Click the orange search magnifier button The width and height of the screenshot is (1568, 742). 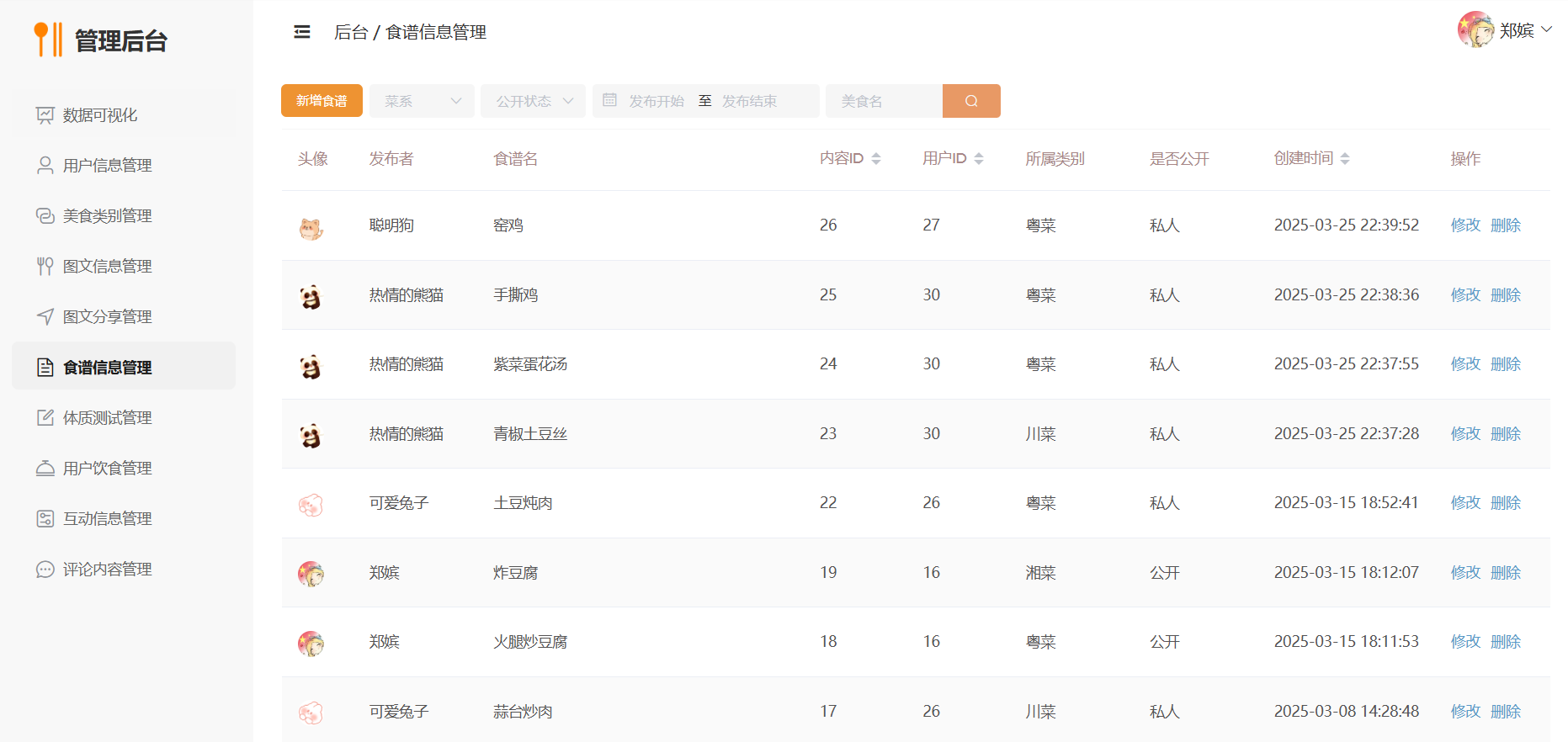pos(971,101)
